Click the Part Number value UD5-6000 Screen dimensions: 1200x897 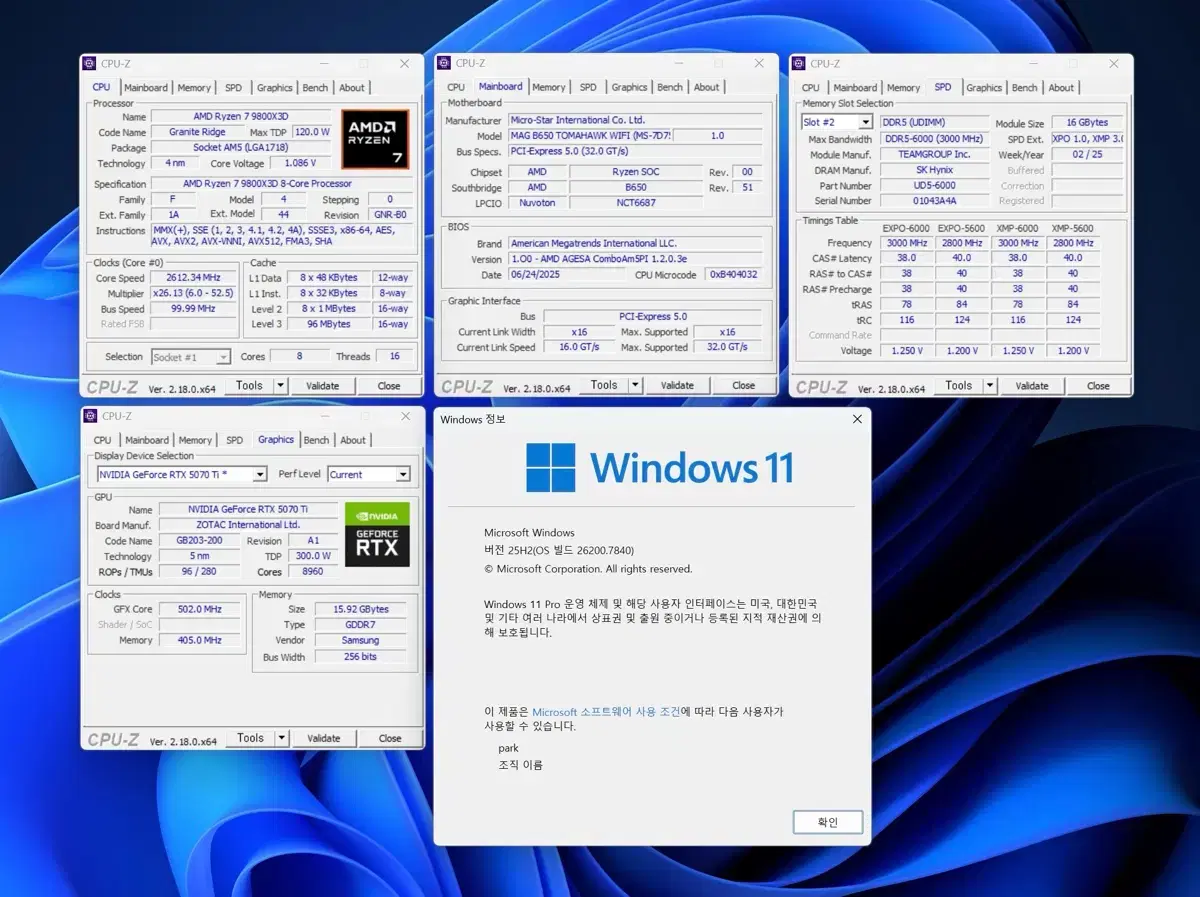click(x=933, y=186)
